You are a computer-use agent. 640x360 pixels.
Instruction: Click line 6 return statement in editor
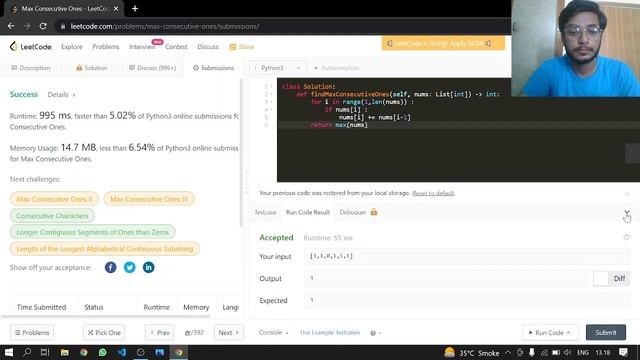pos(339,125)
